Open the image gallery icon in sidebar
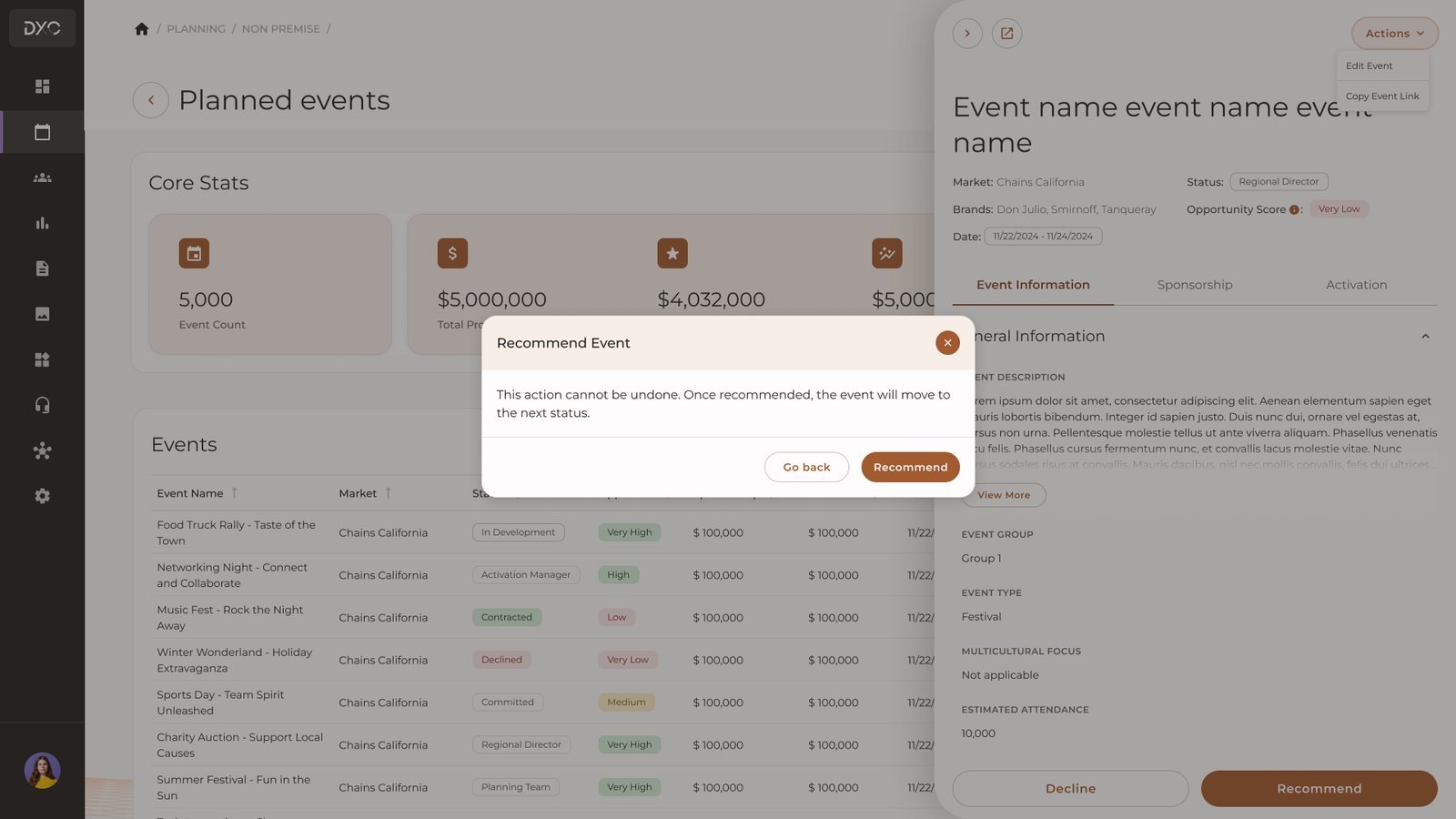The height and width of the screenshot is (819, 1456). pyautogui.click(x=42, y=314)
